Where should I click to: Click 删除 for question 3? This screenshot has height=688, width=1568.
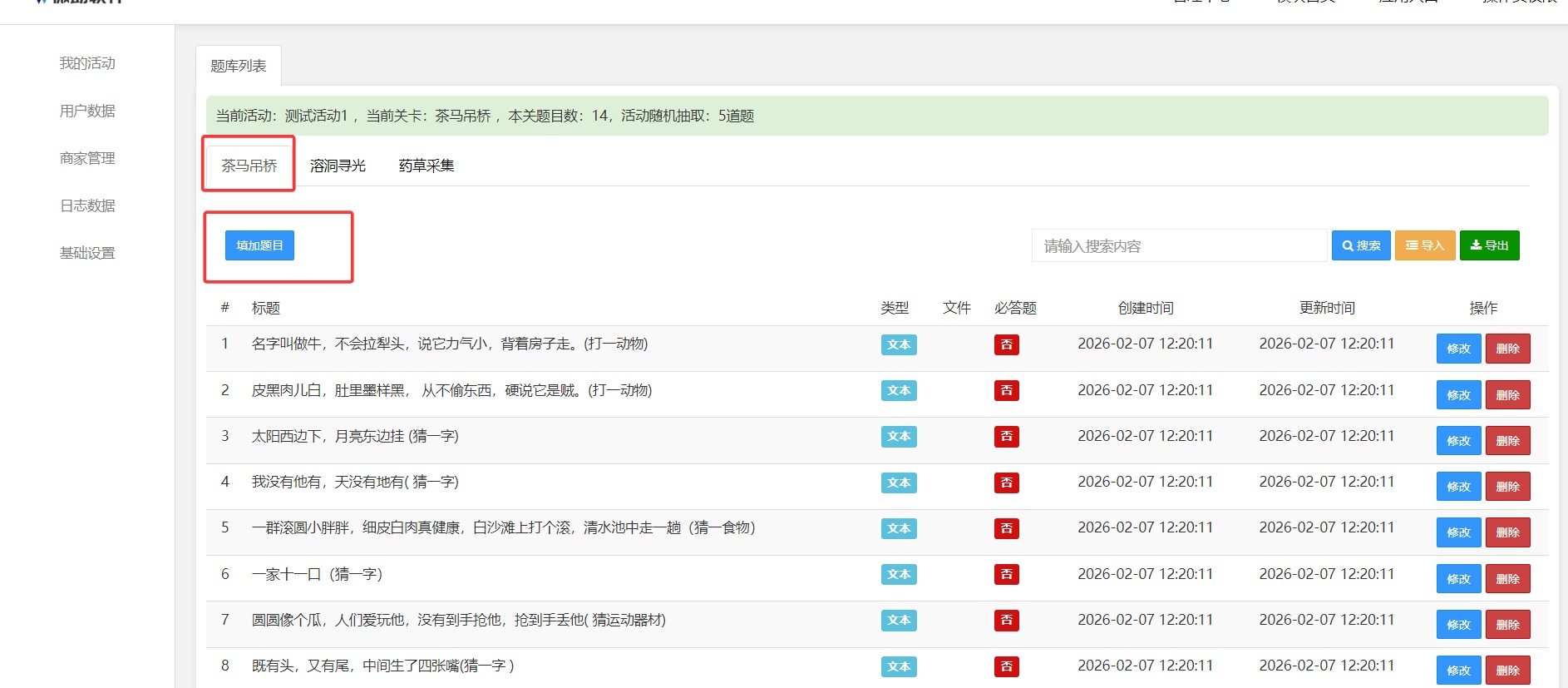[x=1507, y=441]
